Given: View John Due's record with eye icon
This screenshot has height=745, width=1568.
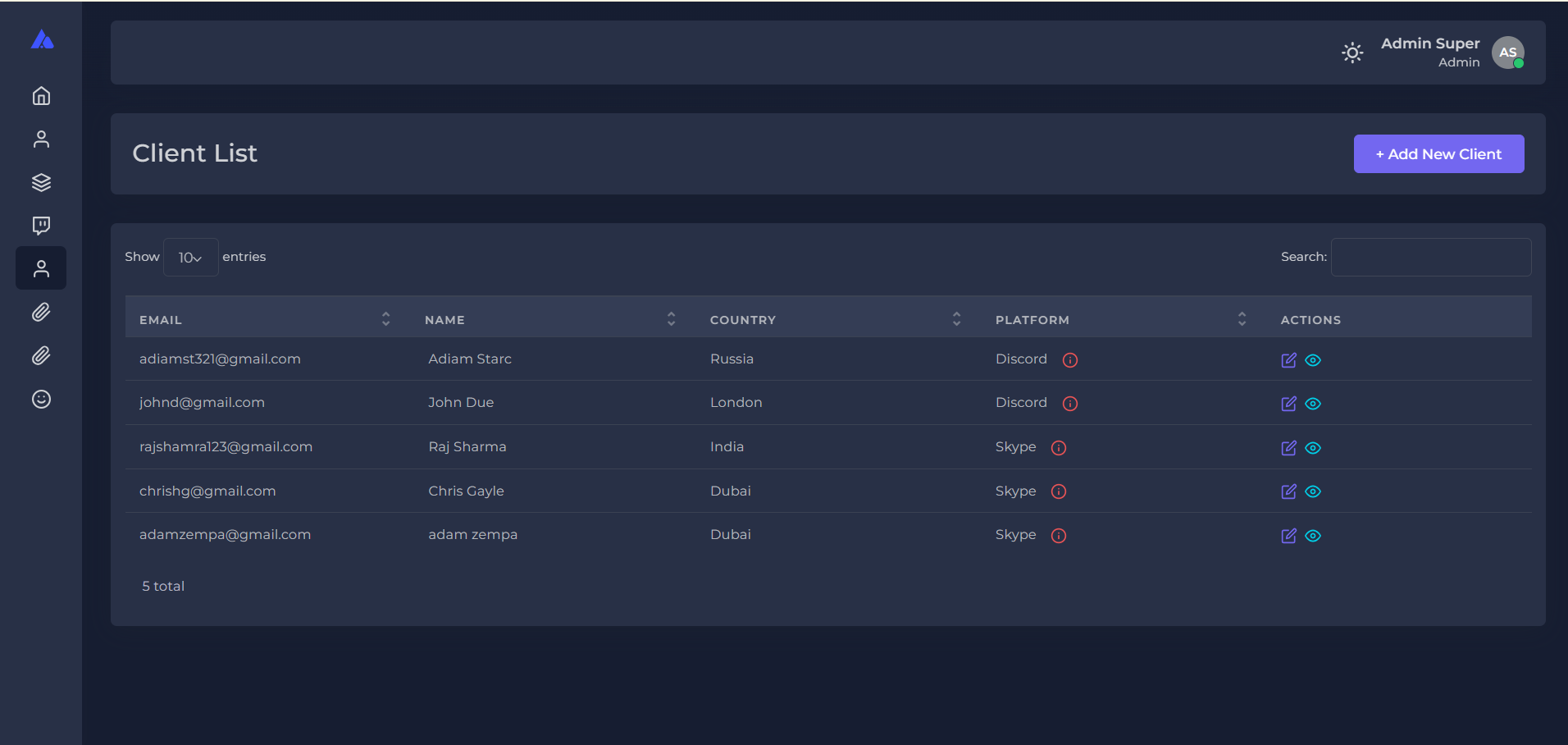Looking at the screenshot, I should pyautogui.click(x=1313, y=404).
